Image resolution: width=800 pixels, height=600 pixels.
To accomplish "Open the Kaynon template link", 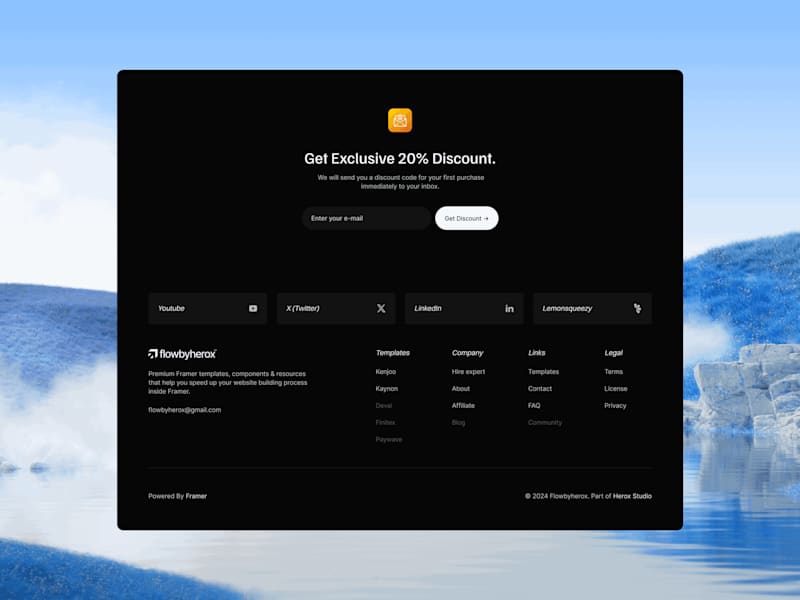I will tap(387, 388).
